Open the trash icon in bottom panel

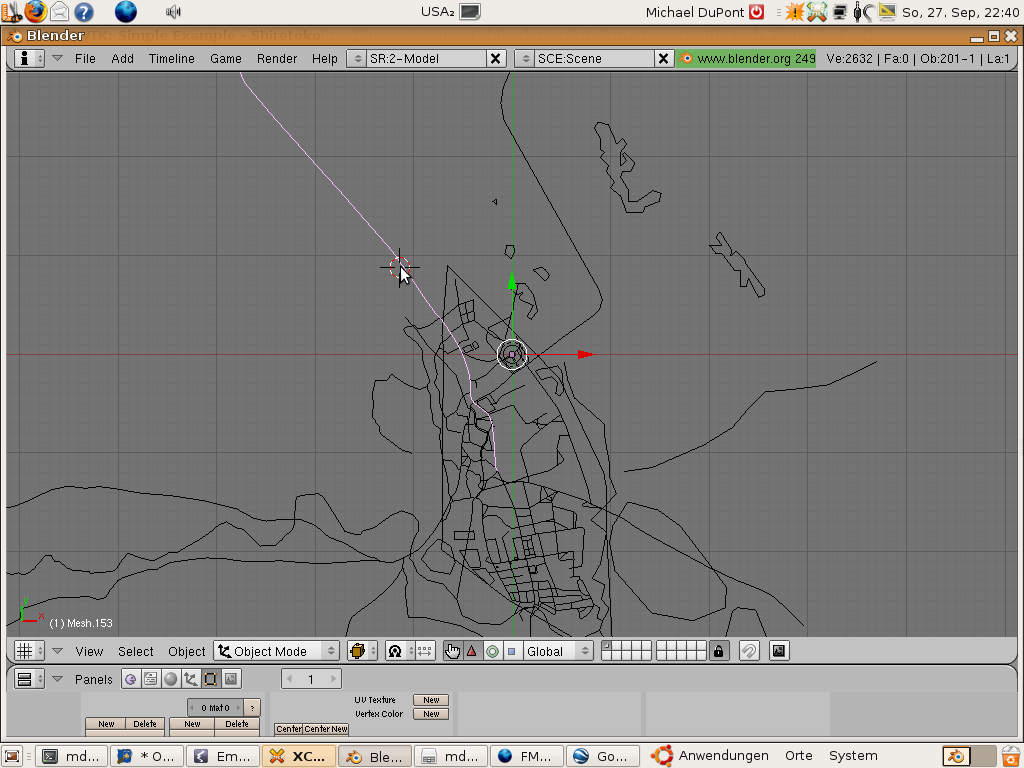pyautogui.click(x=1011, y=756)
